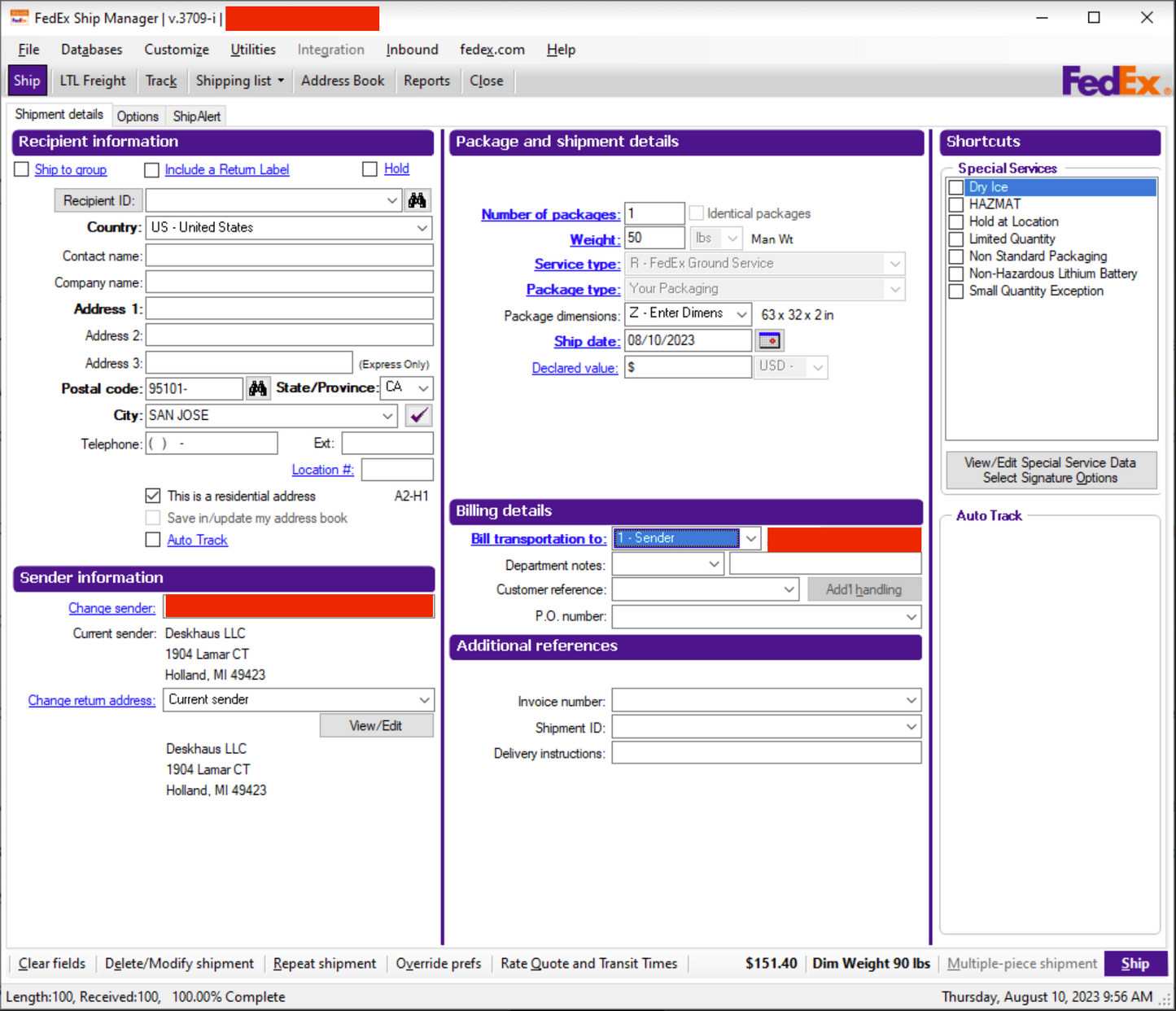Expand the Country dropdown
This screenshot has width=1176, height=1011.
click(422, 228)
